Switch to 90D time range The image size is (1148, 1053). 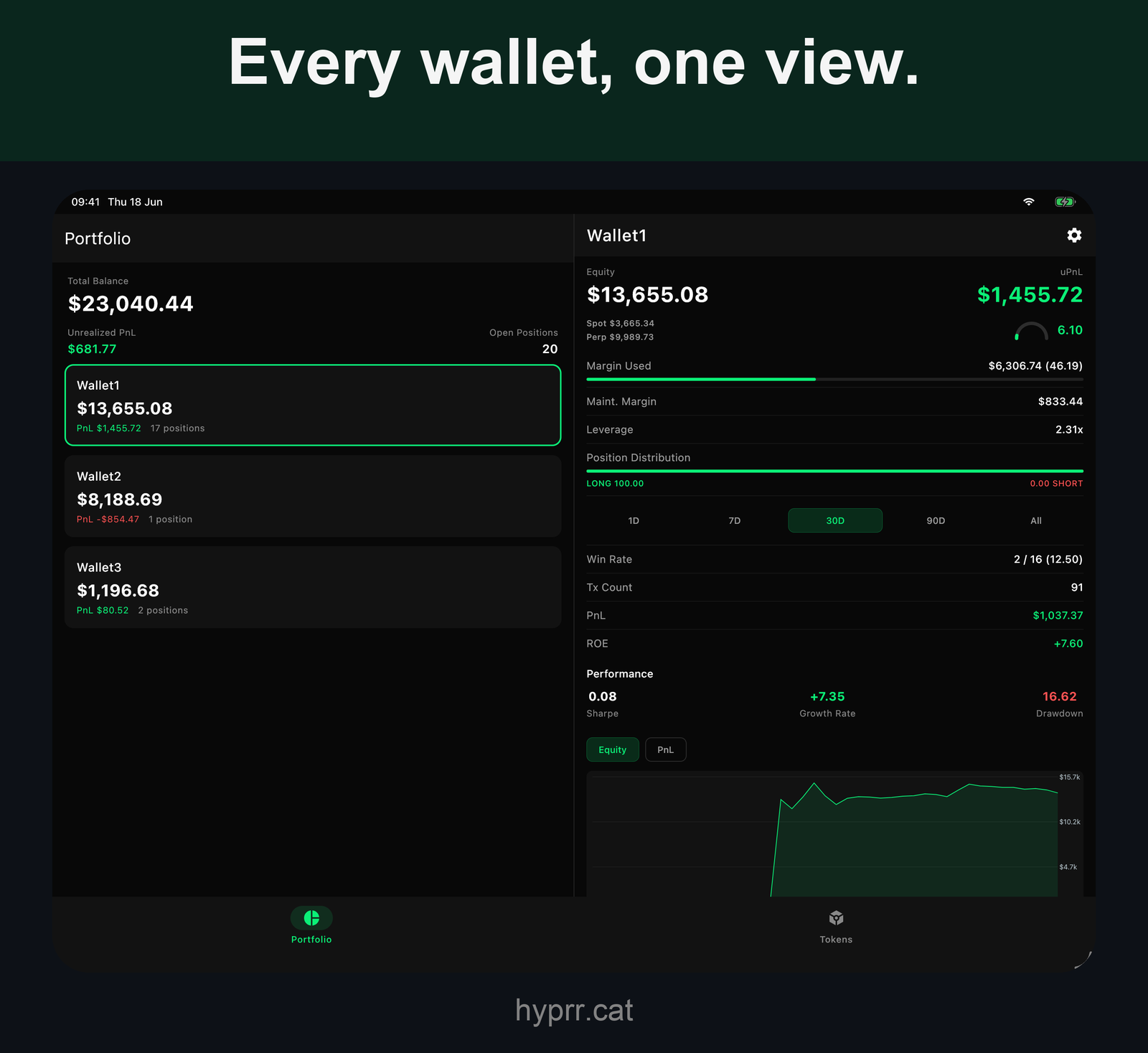(936, 520)
